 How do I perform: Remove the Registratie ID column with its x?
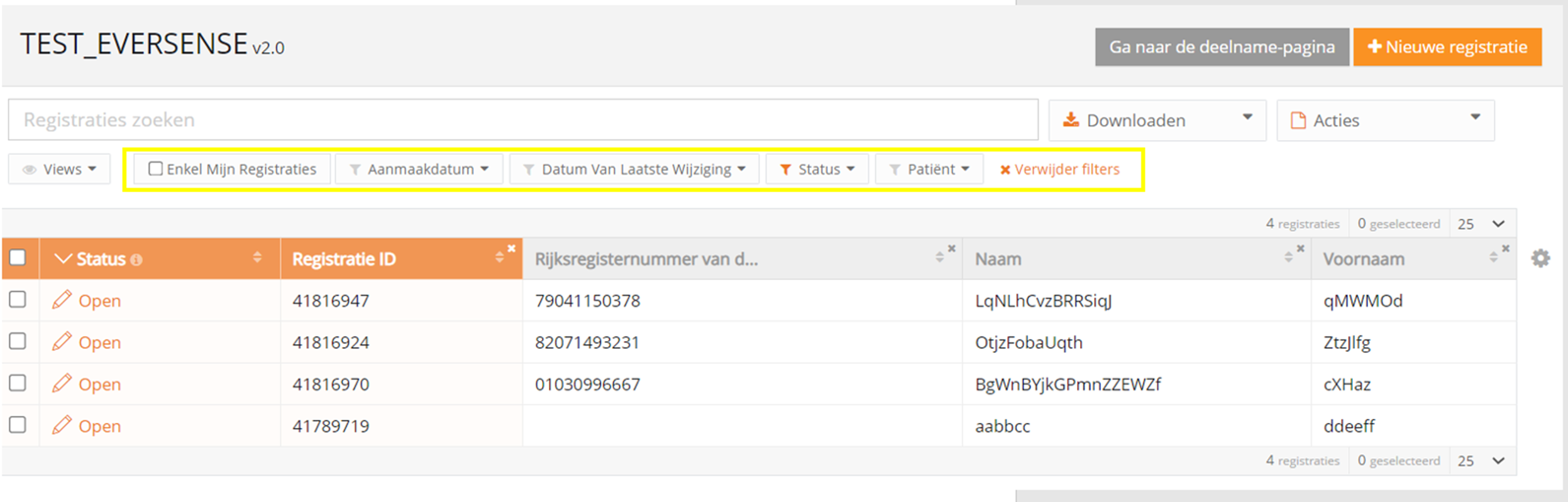point(512,249)
